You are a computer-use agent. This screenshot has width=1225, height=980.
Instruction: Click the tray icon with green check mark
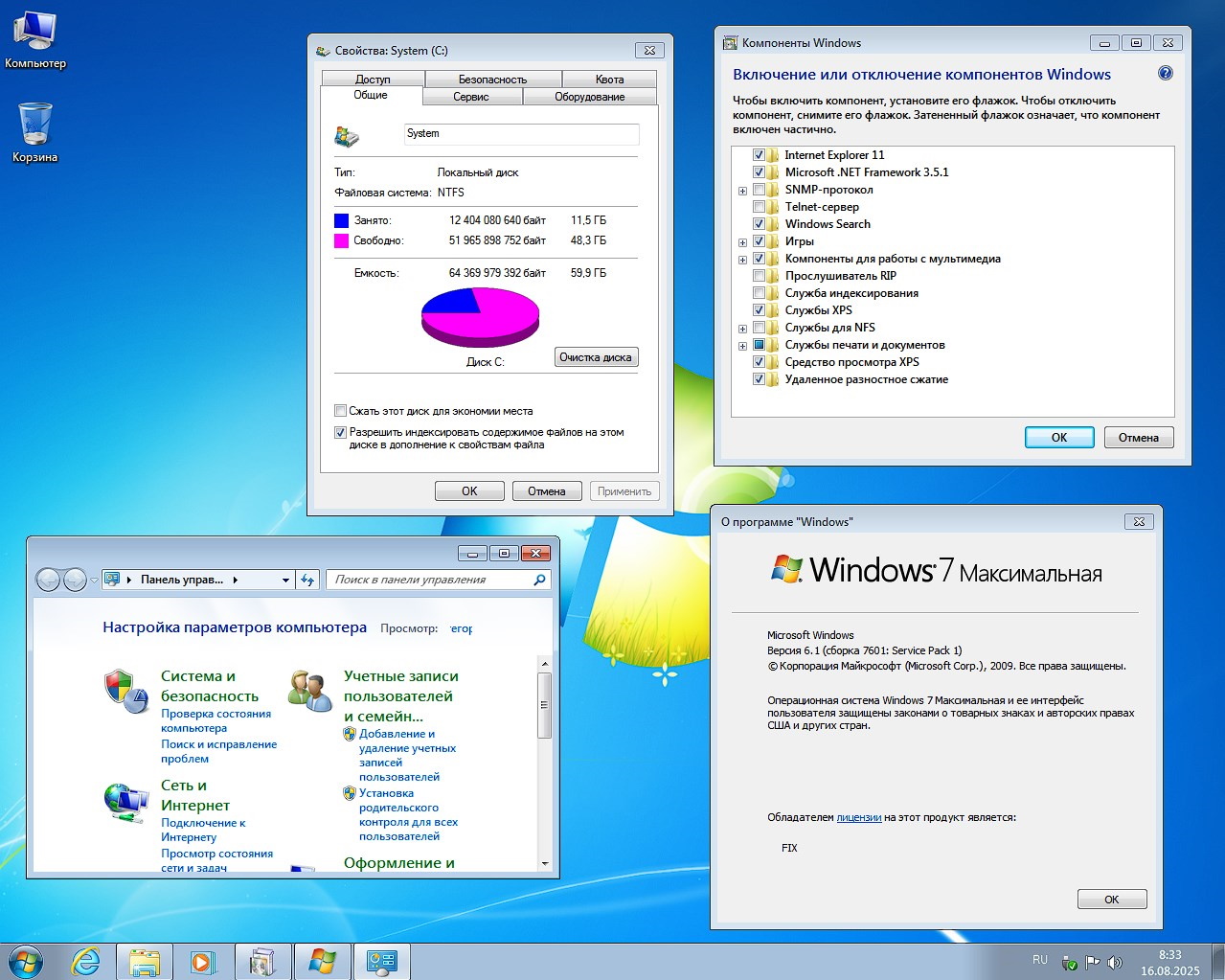1071,962
